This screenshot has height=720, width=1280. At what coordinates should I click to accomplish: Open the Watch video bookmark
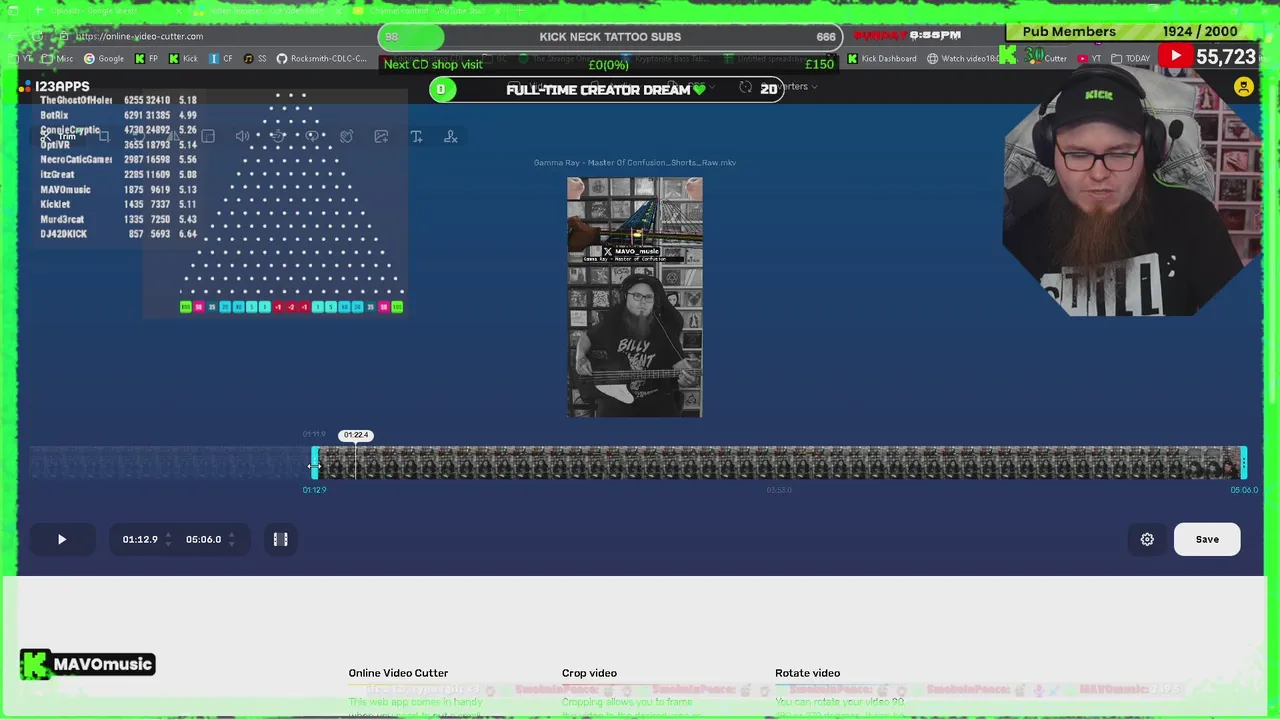[x=964, y=59]
